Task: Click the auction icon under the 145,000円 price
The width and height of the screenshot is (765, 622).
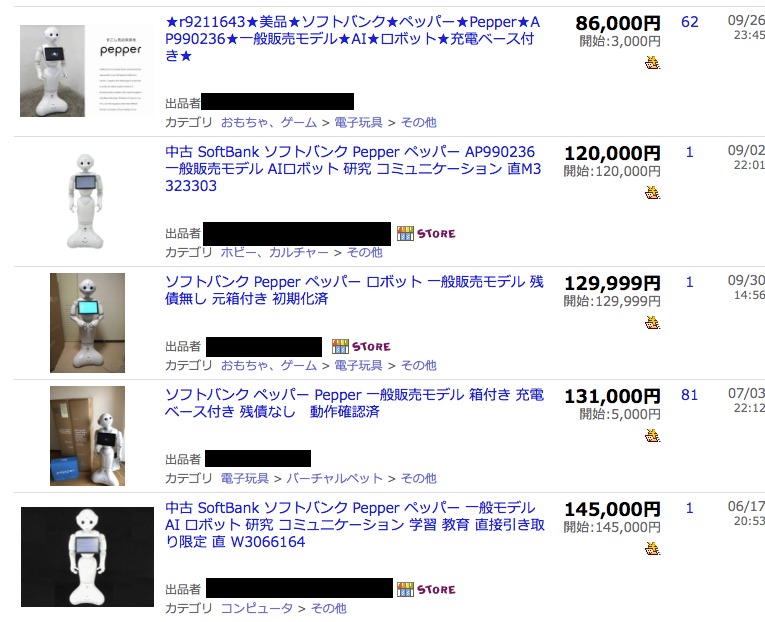Action: pyautogui.click(x=652, y=548)
